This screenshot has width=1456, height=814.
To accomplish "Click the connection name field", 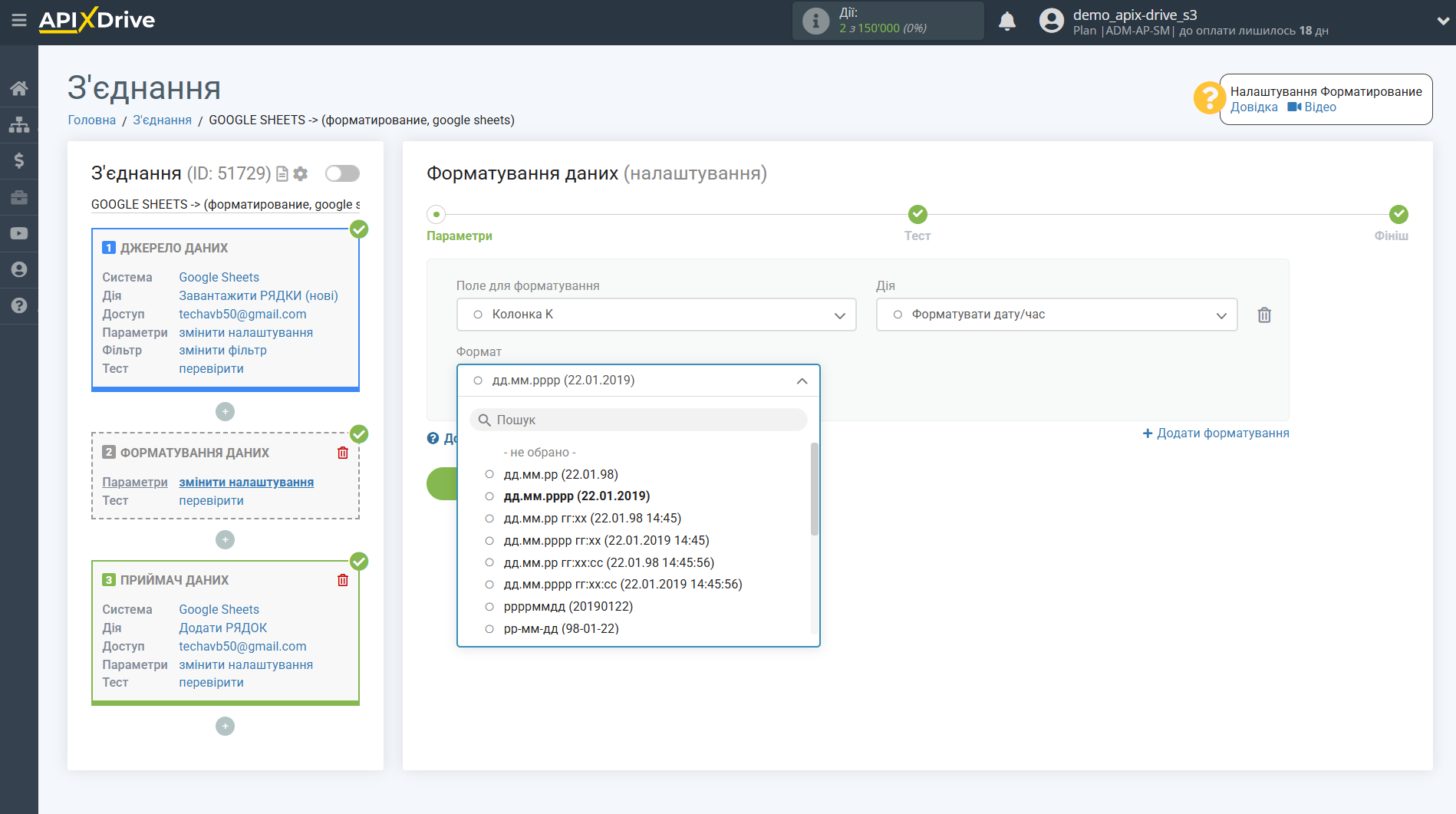I will click(226, 204).
